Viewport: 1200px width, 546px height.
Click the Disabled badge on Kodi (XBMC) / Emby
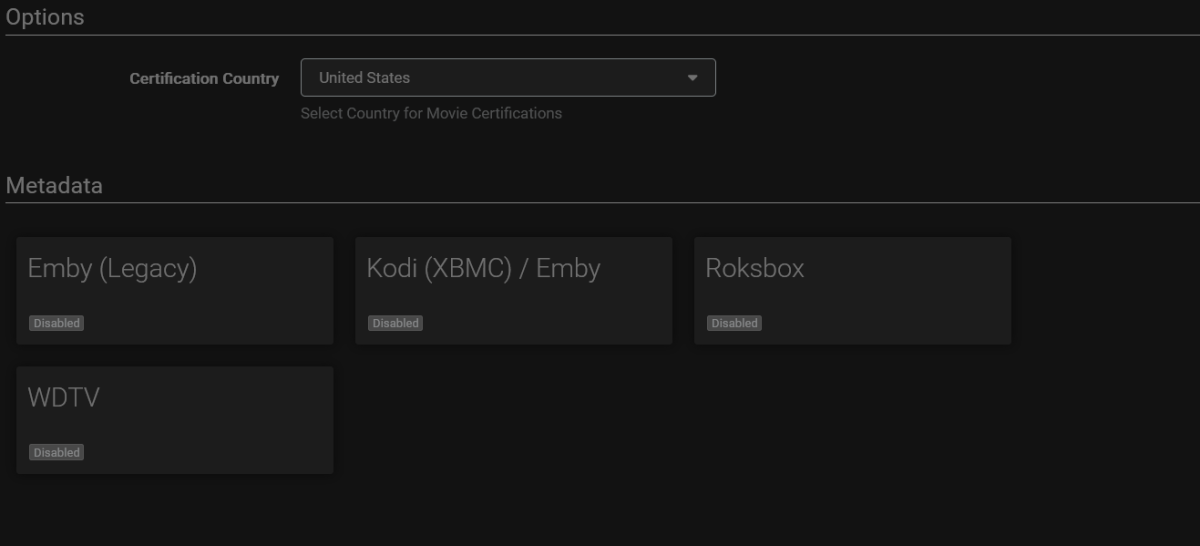coord(395,323)
